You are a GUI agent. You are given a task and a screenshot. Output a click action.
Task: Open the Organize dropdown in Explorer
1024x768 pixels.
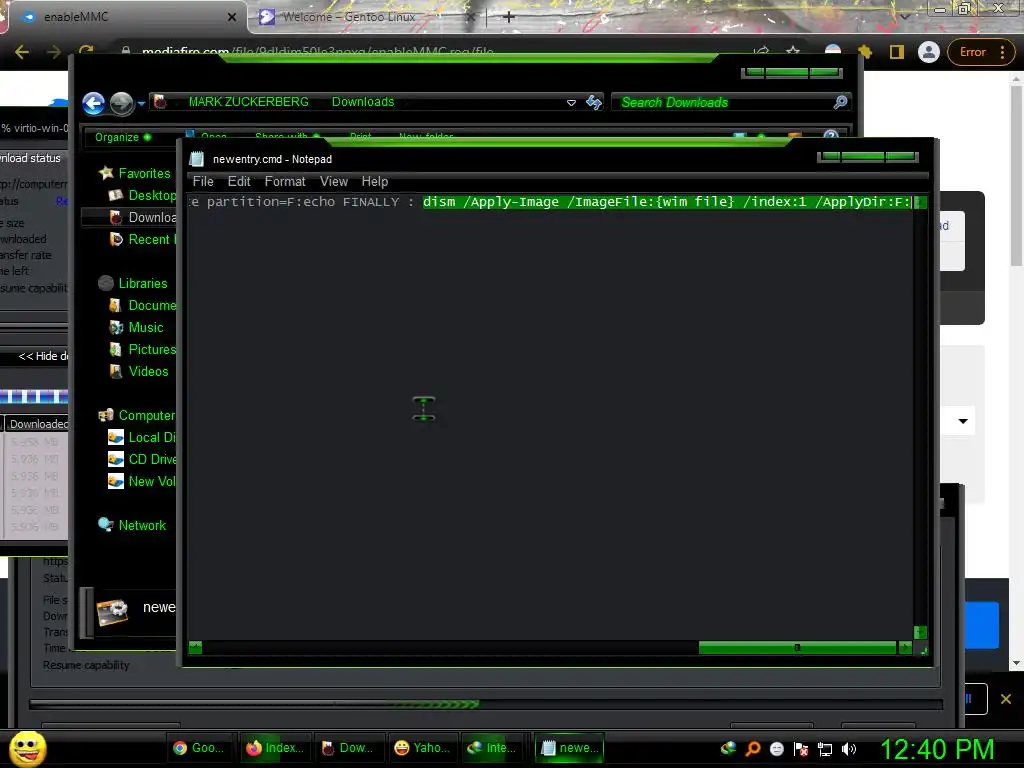click(x=123, y=137)
